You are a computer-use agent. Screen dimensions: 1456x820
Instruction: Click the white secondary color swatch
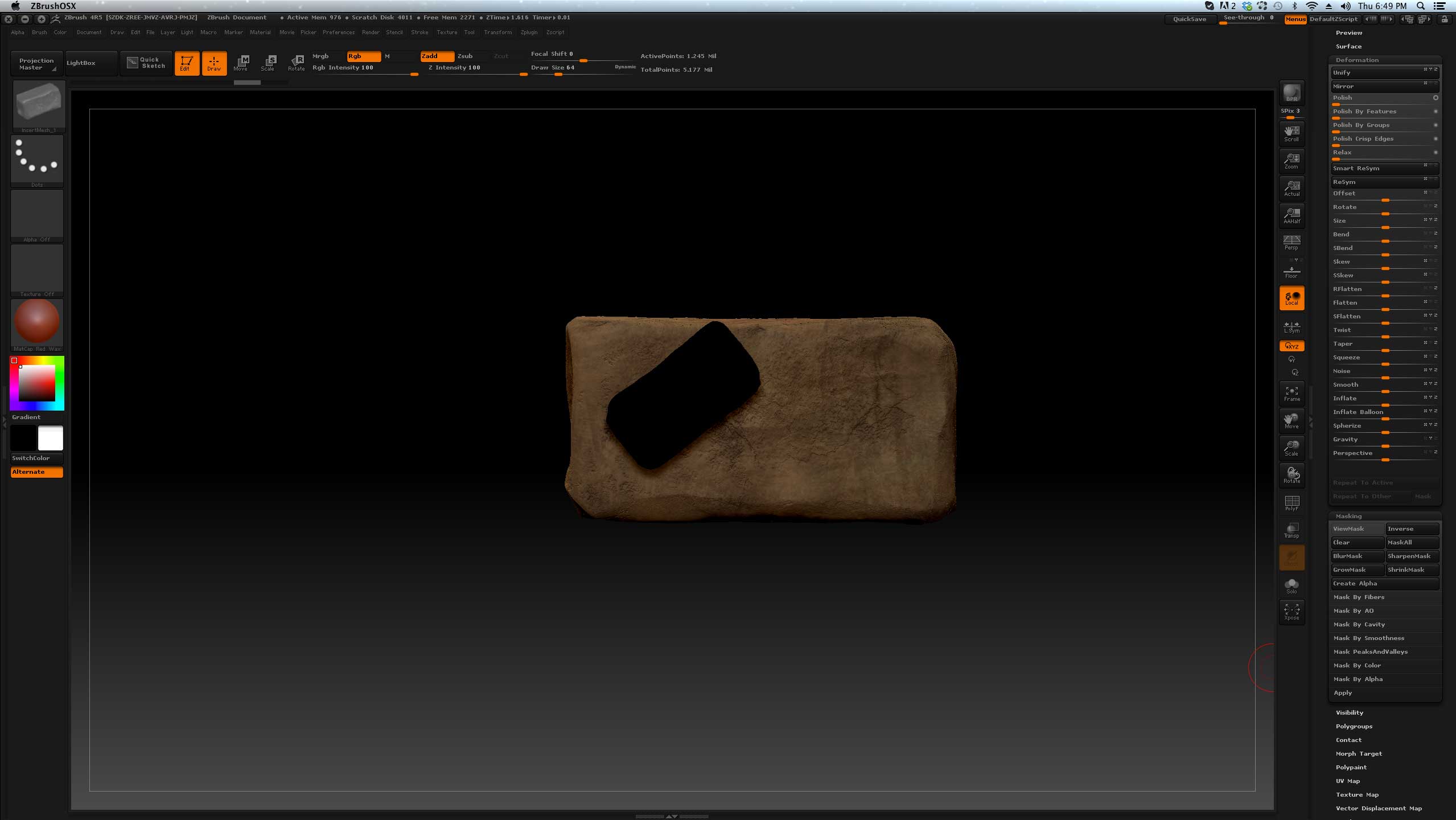[50, 438]
